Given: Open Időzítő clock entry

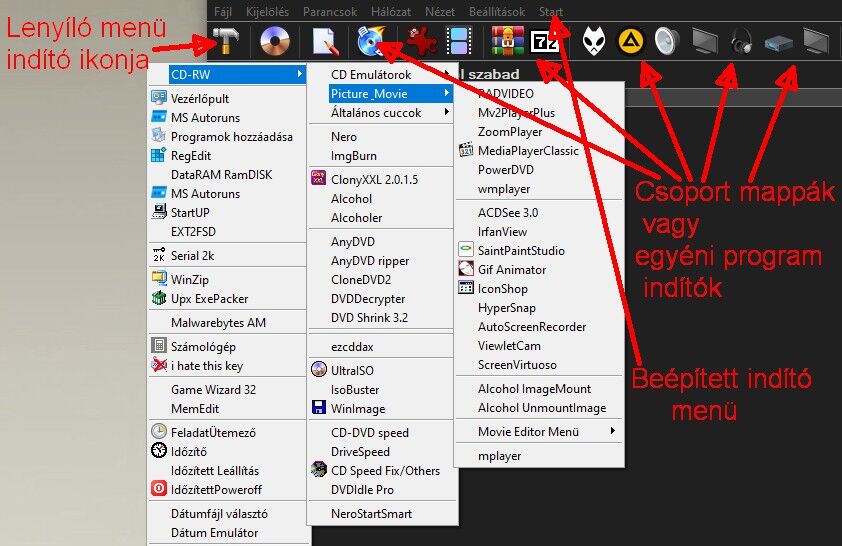Looking at the screenshot, I should pyautogui.click(x=228, y=452).
